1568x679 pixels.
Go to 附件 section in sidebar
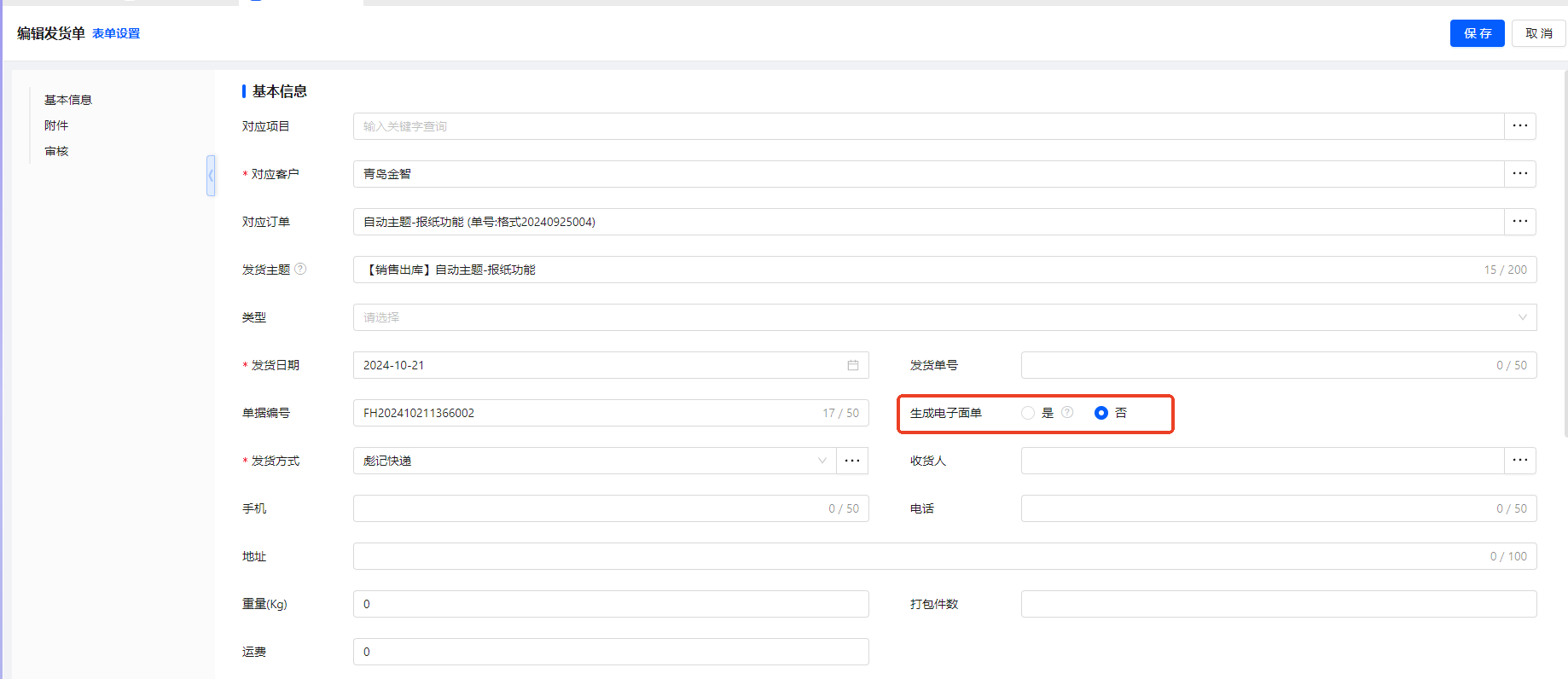(x=56, y=125)
